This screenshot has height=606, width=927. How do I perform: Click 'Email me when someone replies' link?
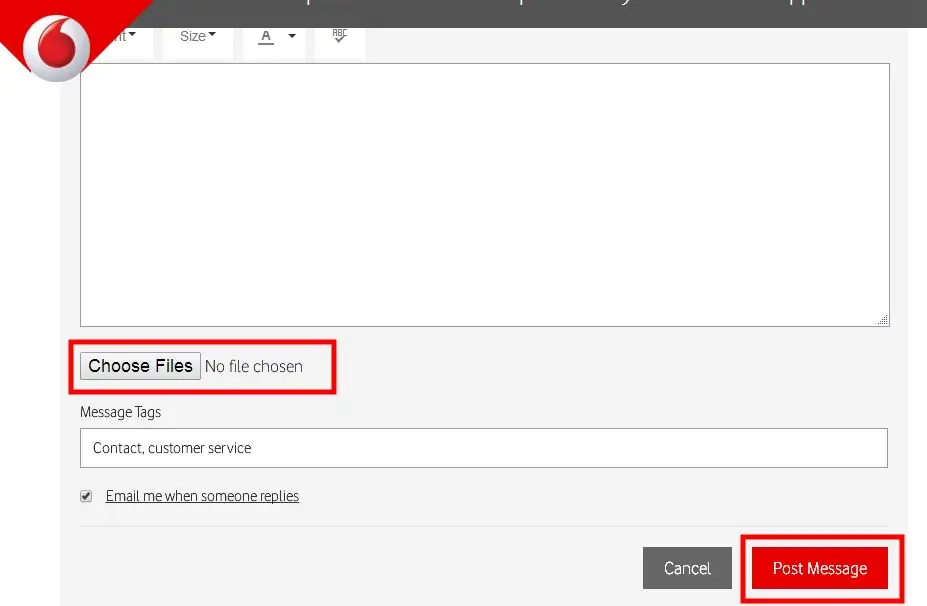point(202,496)
